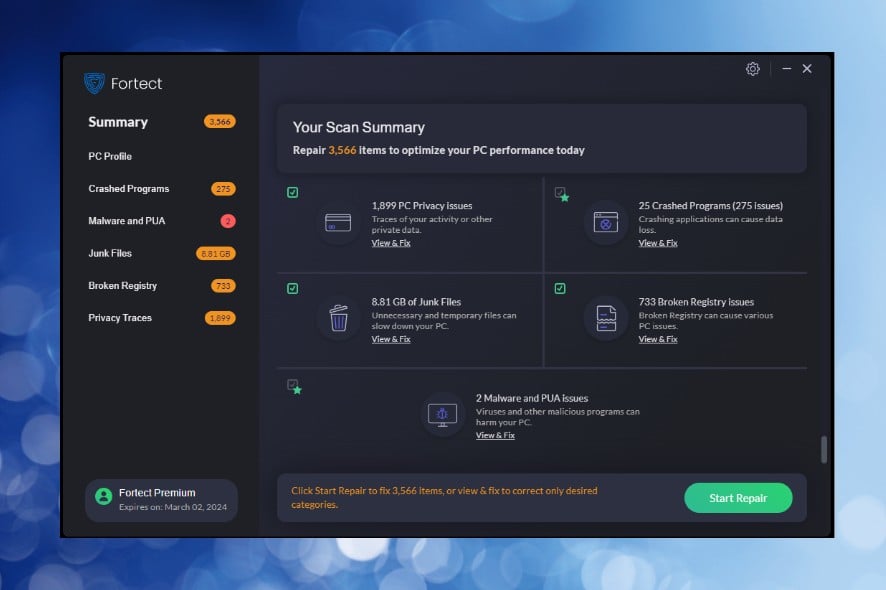Click the 275 Crashed Programs badge

223,189
